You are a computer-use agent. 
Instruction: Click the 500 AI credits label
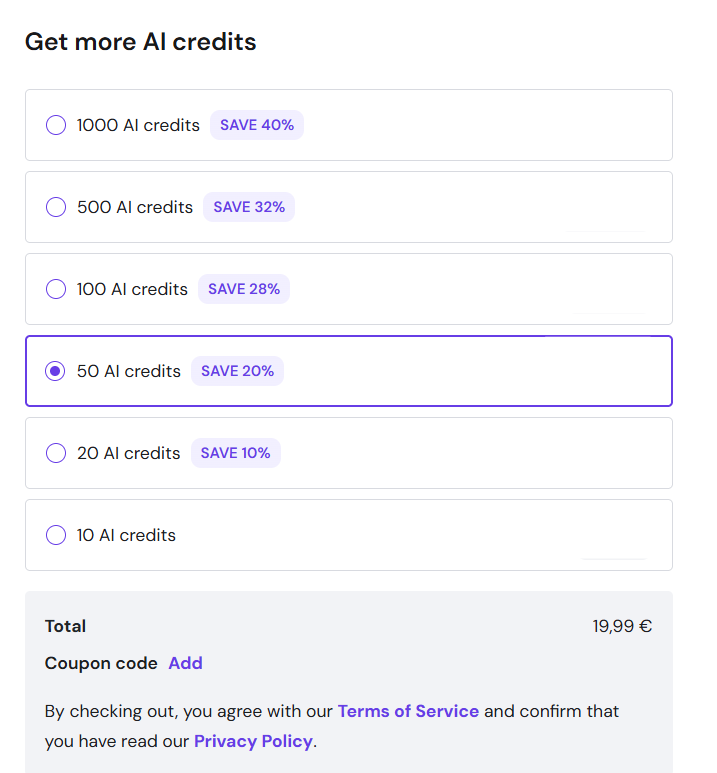pos(135,207)
